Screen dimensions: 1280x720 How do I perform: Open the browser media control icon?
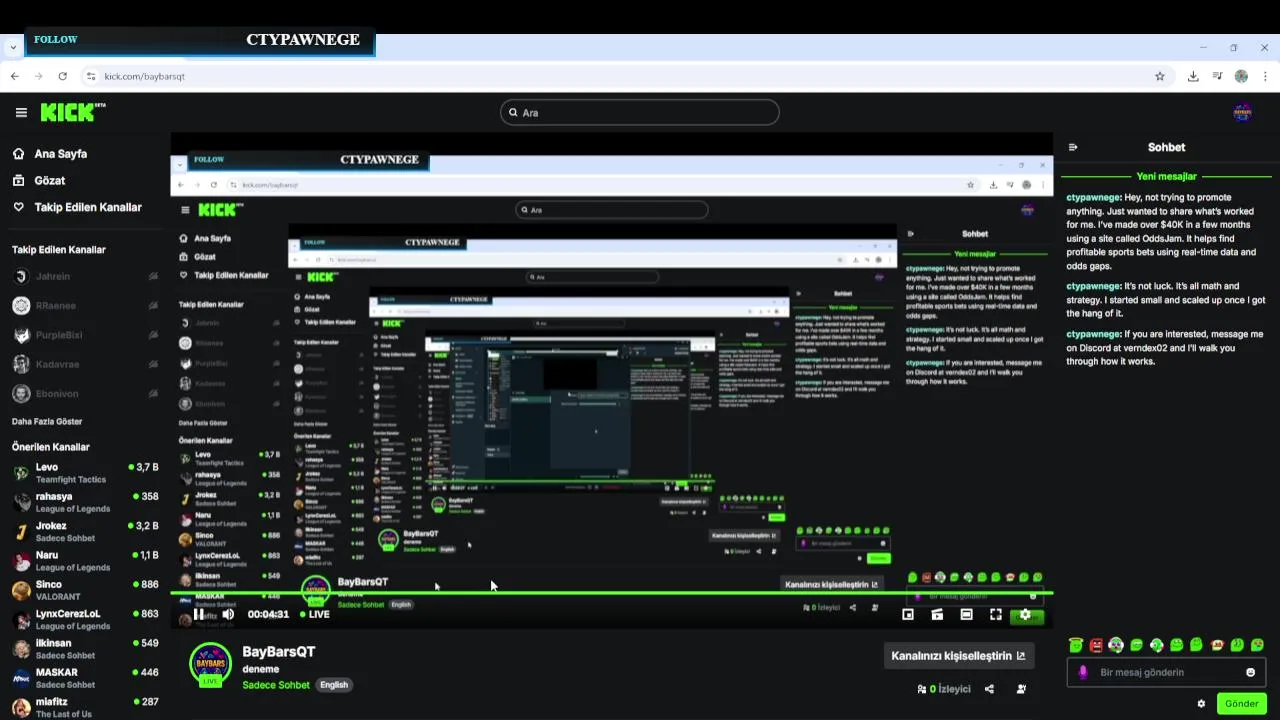(x=1217, y=76)
